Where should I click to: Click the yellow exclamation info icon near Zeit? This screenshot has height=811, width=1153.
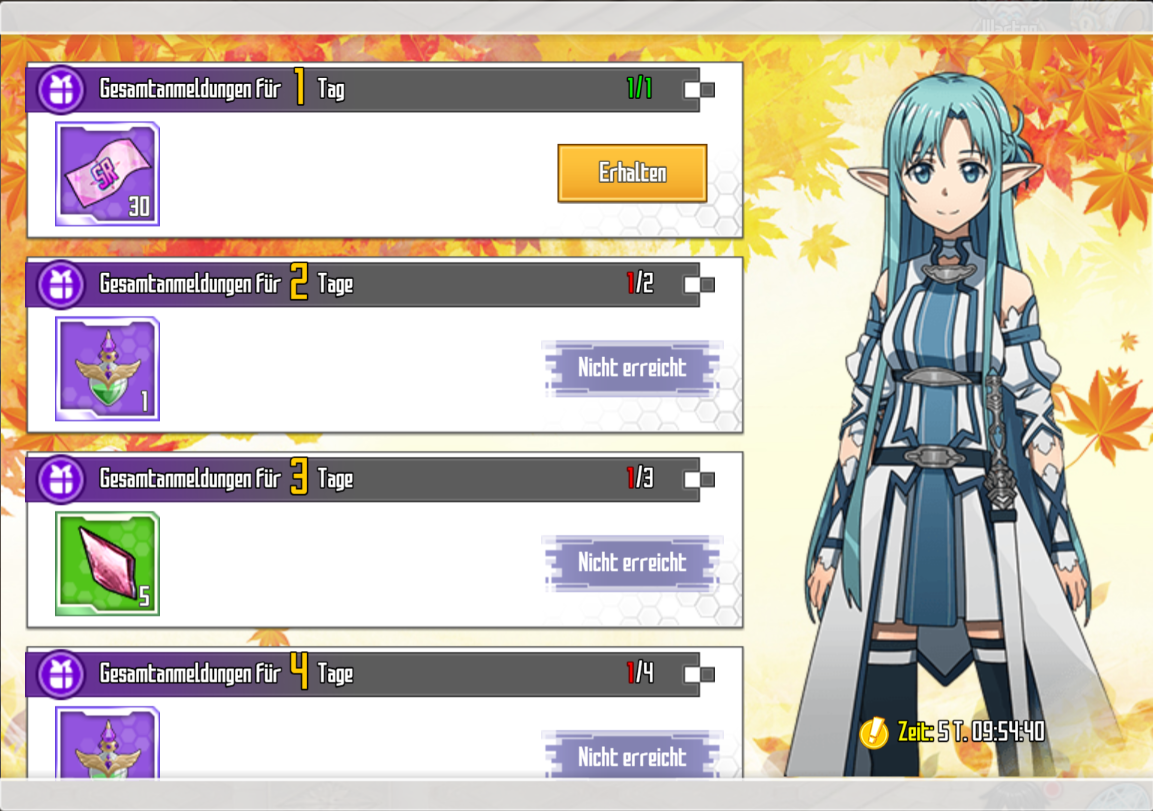coord(874,732)
